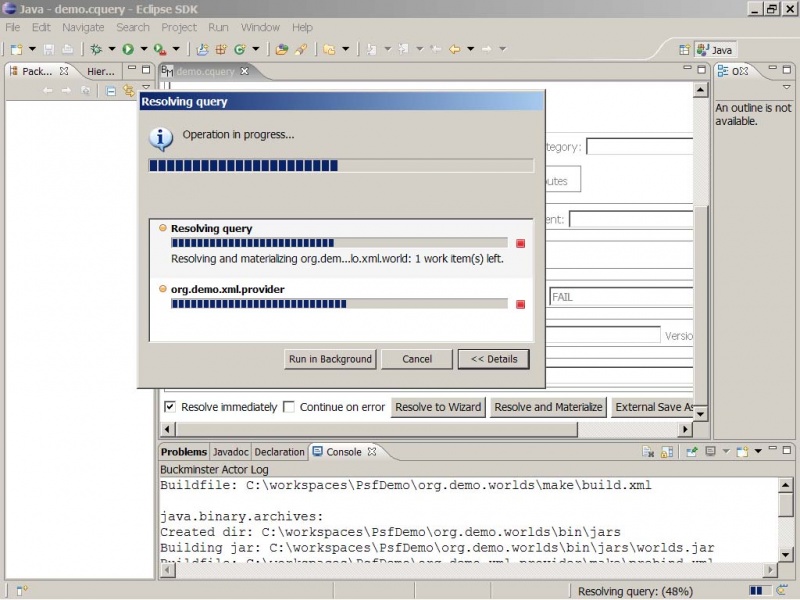Collapse the dialog with the << Details button
This screenshot has width=800, height=600.
coord(494,359)
